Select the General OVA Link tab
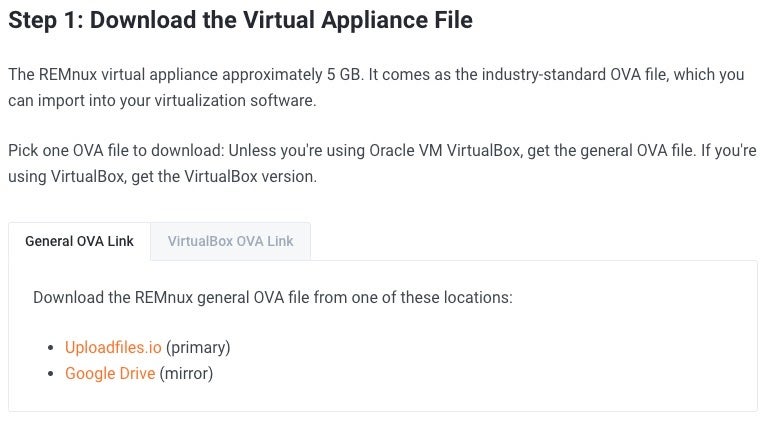This screenshot has height=432, width=771. point(79,241)
